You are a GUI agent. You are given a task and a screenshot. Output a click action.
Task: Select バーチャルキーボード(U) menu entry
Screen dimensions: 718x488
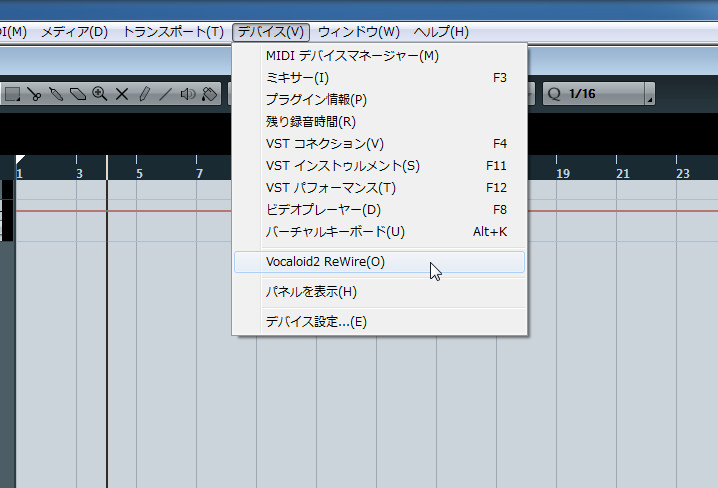380,232
